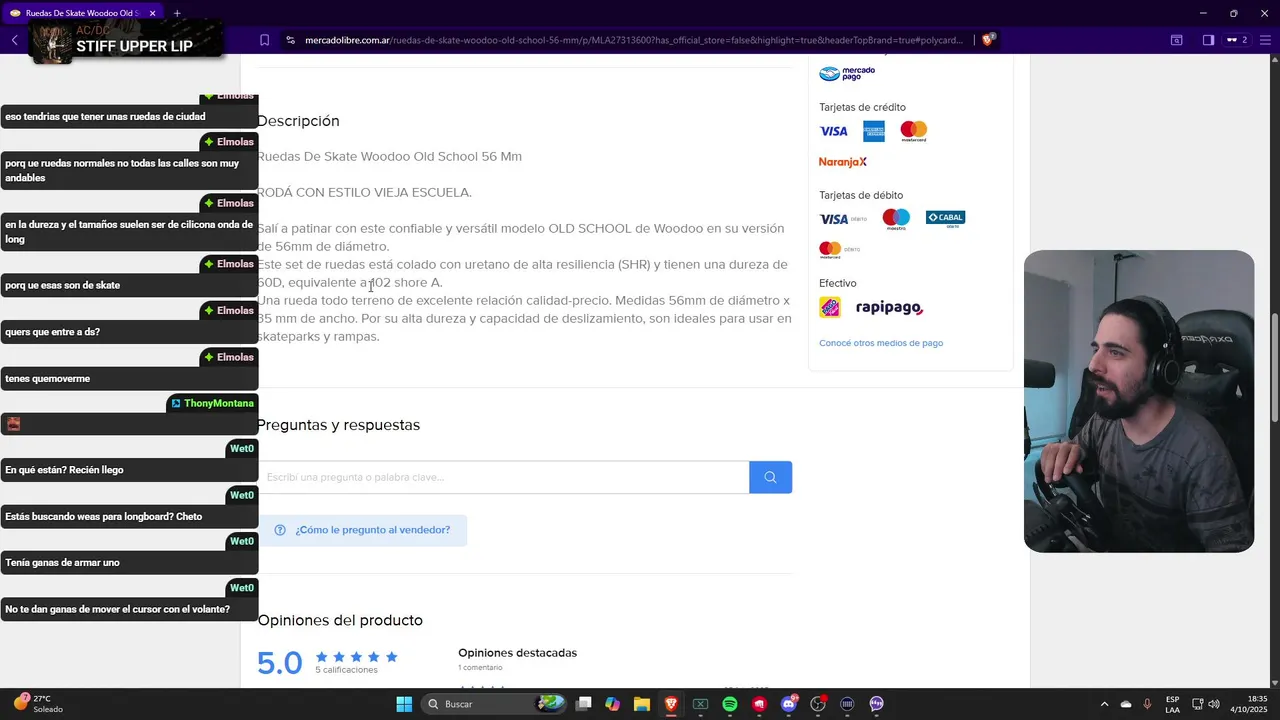Click chat message 'Tenía ganas de armar uno'
Image resolution: width=1280 pixels, height=720 pixels.
[129, 563]
